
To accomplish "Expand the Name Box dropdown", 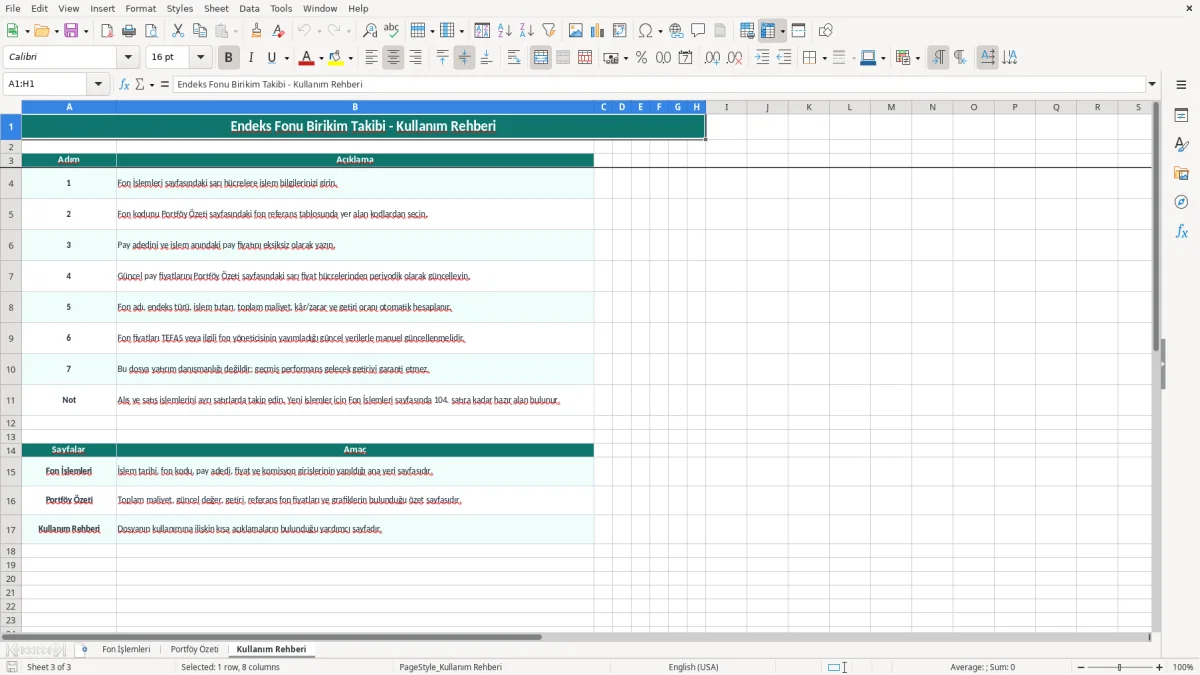I will (98, 85).
